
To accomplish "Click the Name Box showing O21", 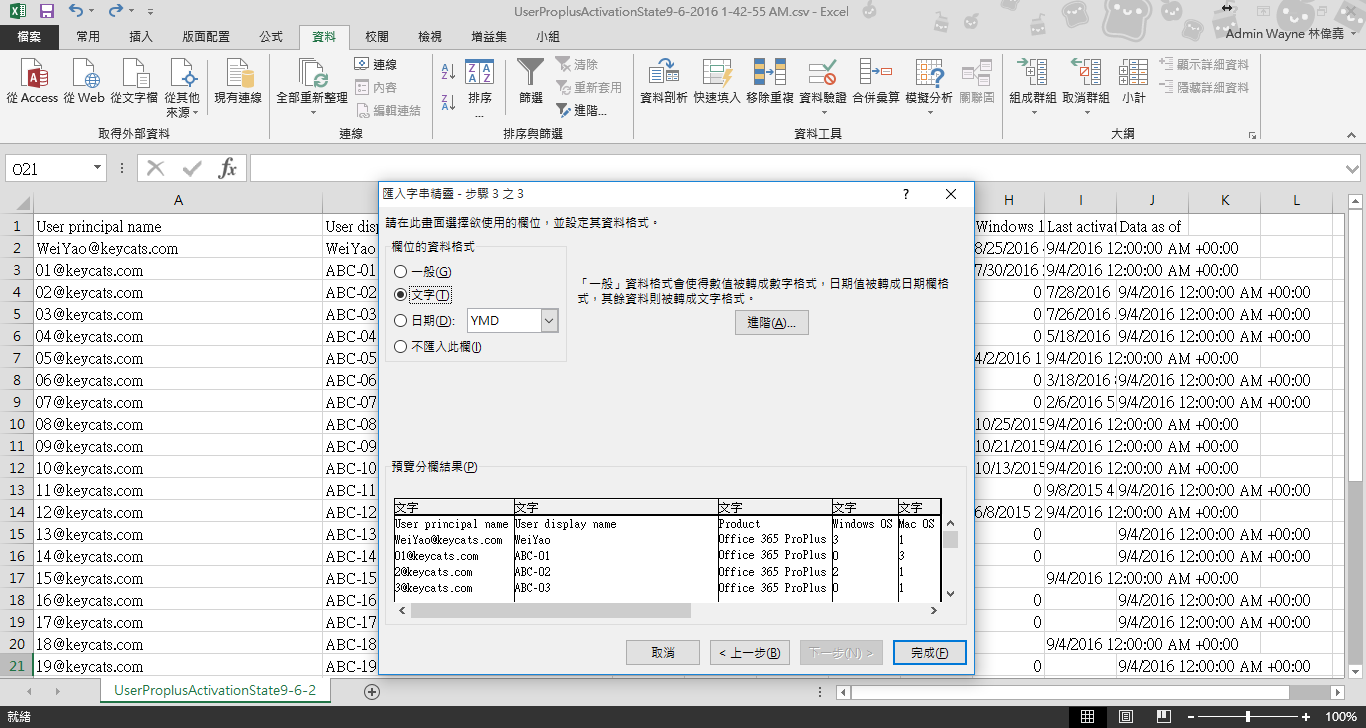I will (48, 169).
